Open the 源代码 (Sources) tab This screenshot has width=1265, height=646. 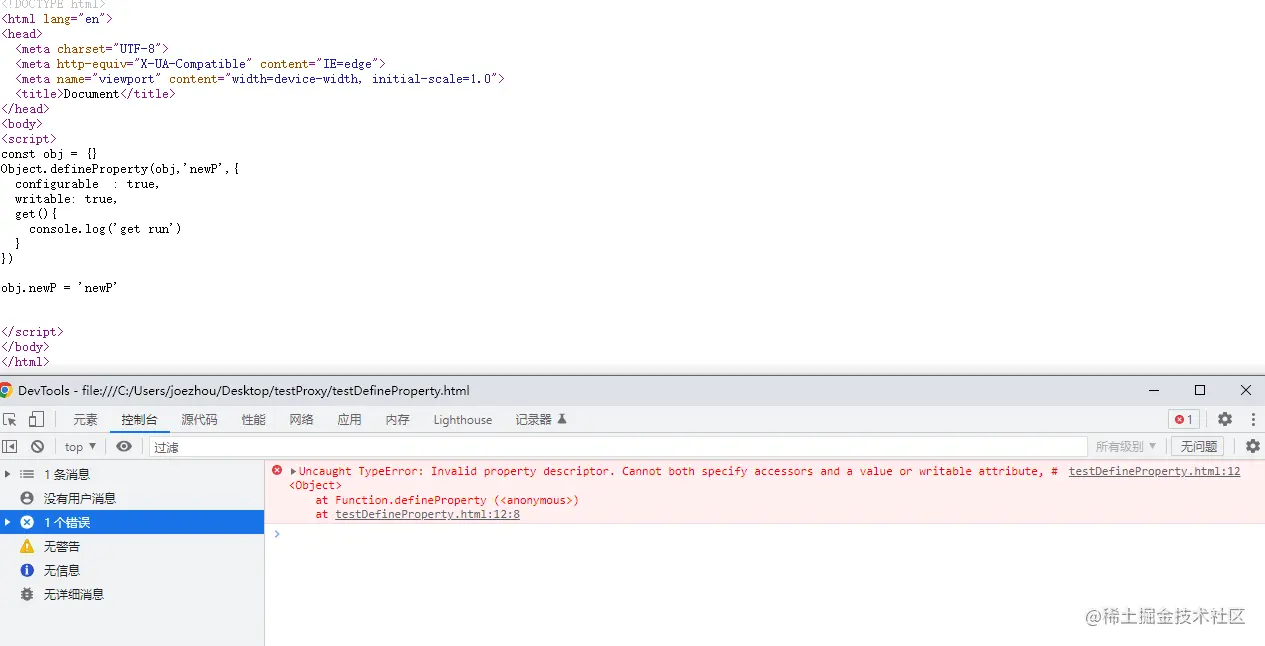click(199, 420)
